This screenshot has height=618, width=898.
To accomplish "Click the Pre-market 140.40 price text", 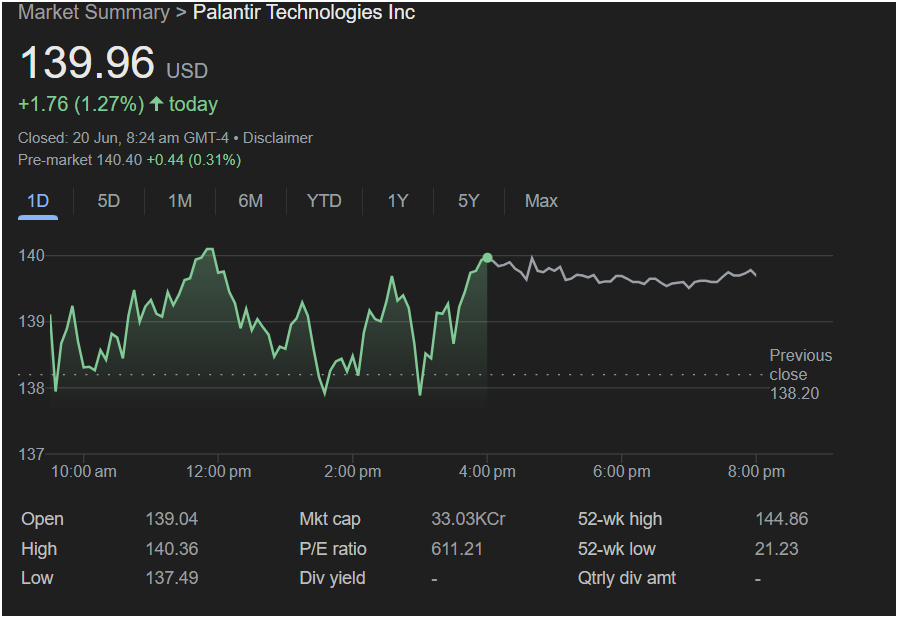I will click(x=80, y=160).
